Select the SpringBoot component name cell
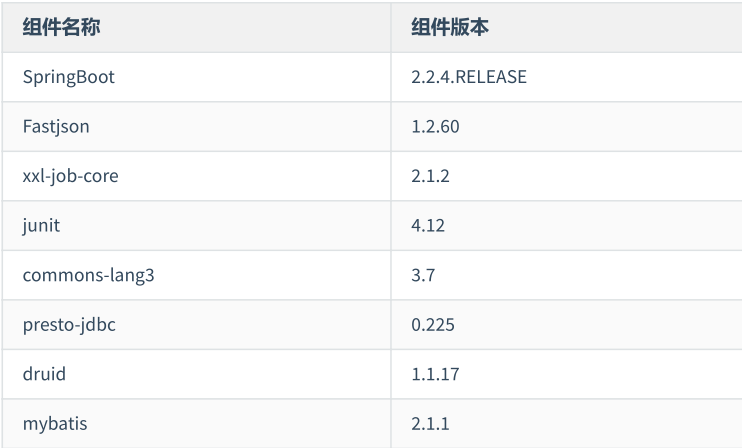The height and width of the screenshot is (448, 742). [x=68, y=77]
